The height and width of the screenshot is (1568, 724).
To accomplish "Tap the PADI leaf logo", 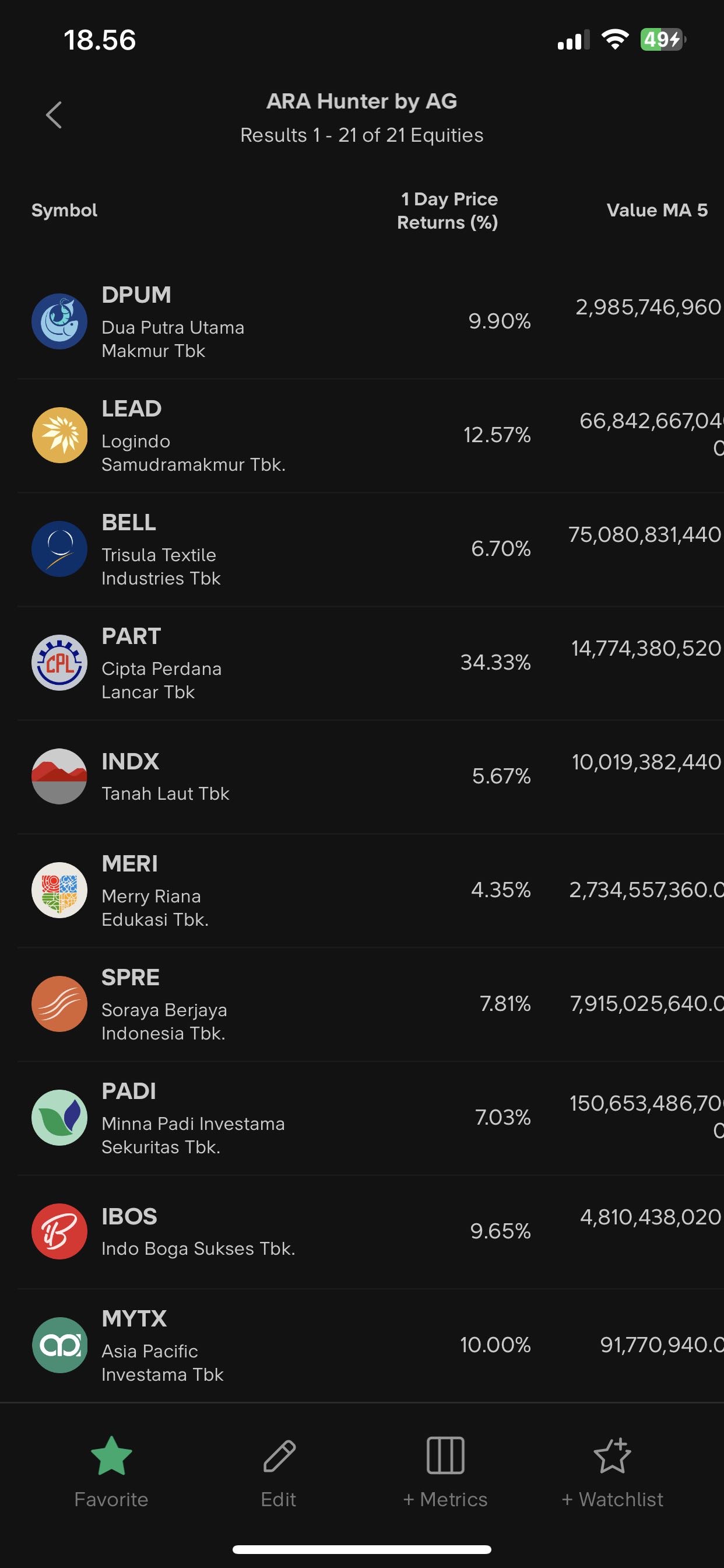I will [59, 1118].
